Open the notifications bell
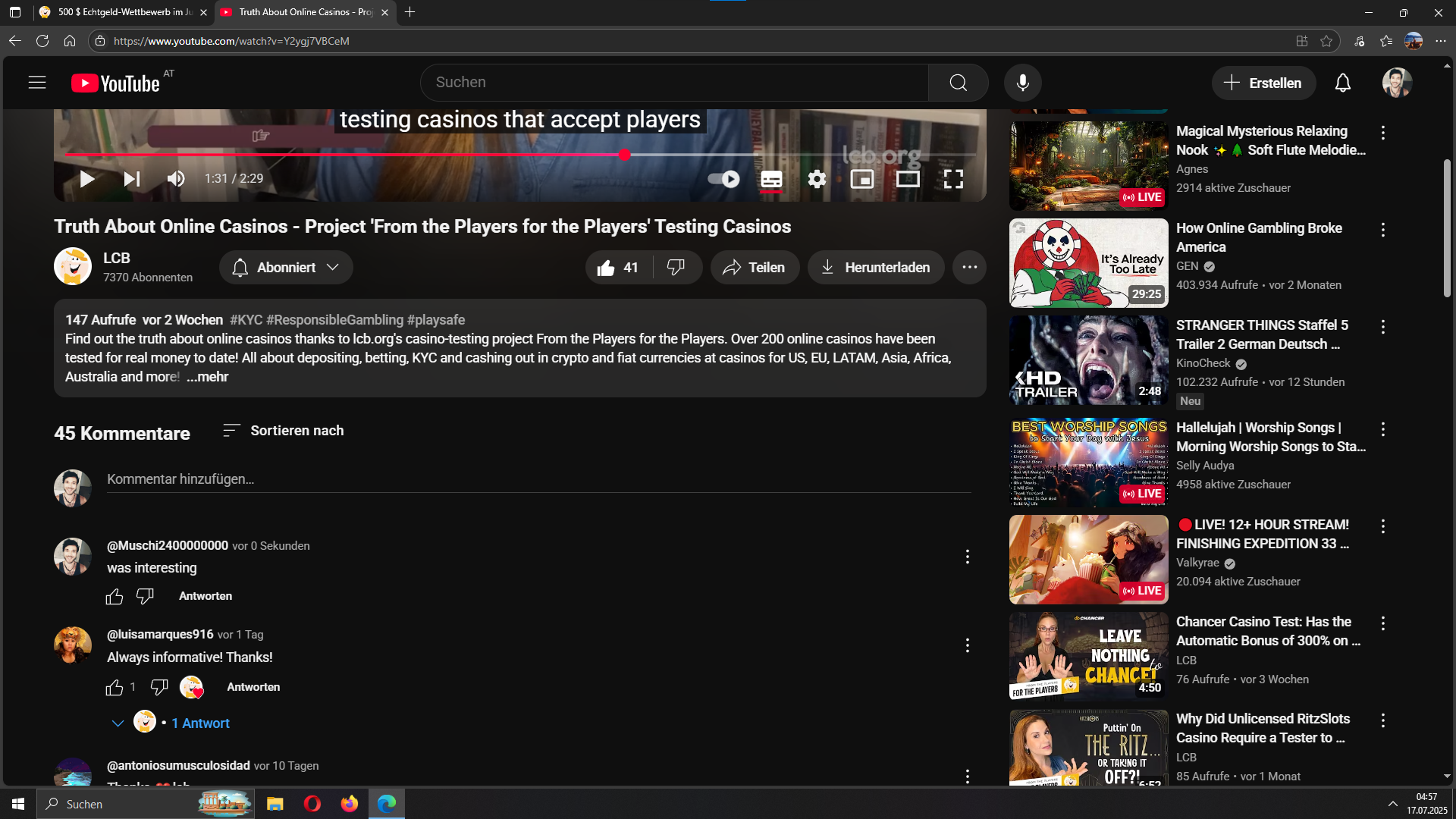This screenshot has width=1456, height=819. tap(1342, 83)
